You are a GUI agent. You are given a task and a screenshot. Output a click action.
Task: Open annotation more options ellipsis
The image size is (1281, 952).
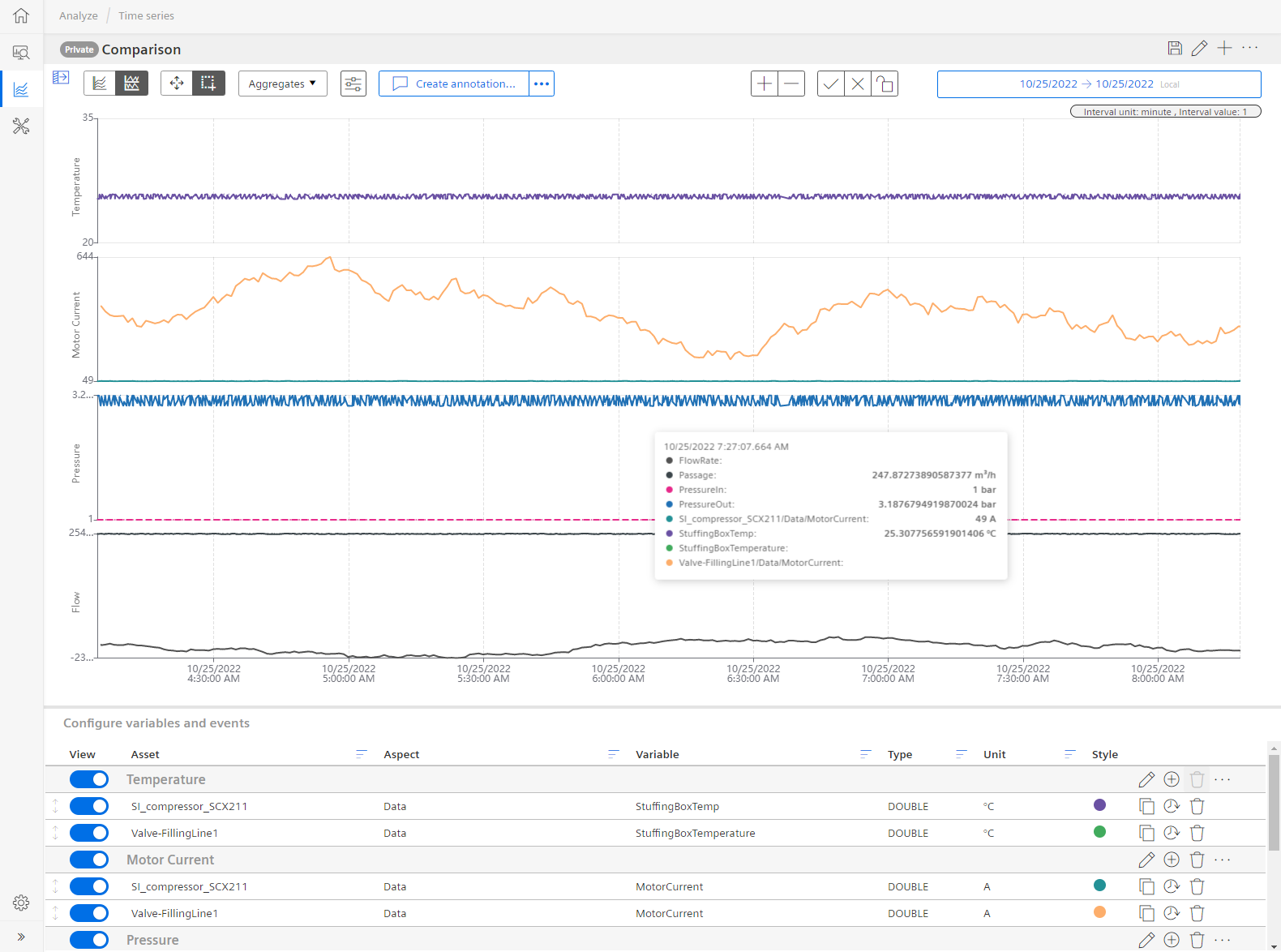tap(542, 84)
